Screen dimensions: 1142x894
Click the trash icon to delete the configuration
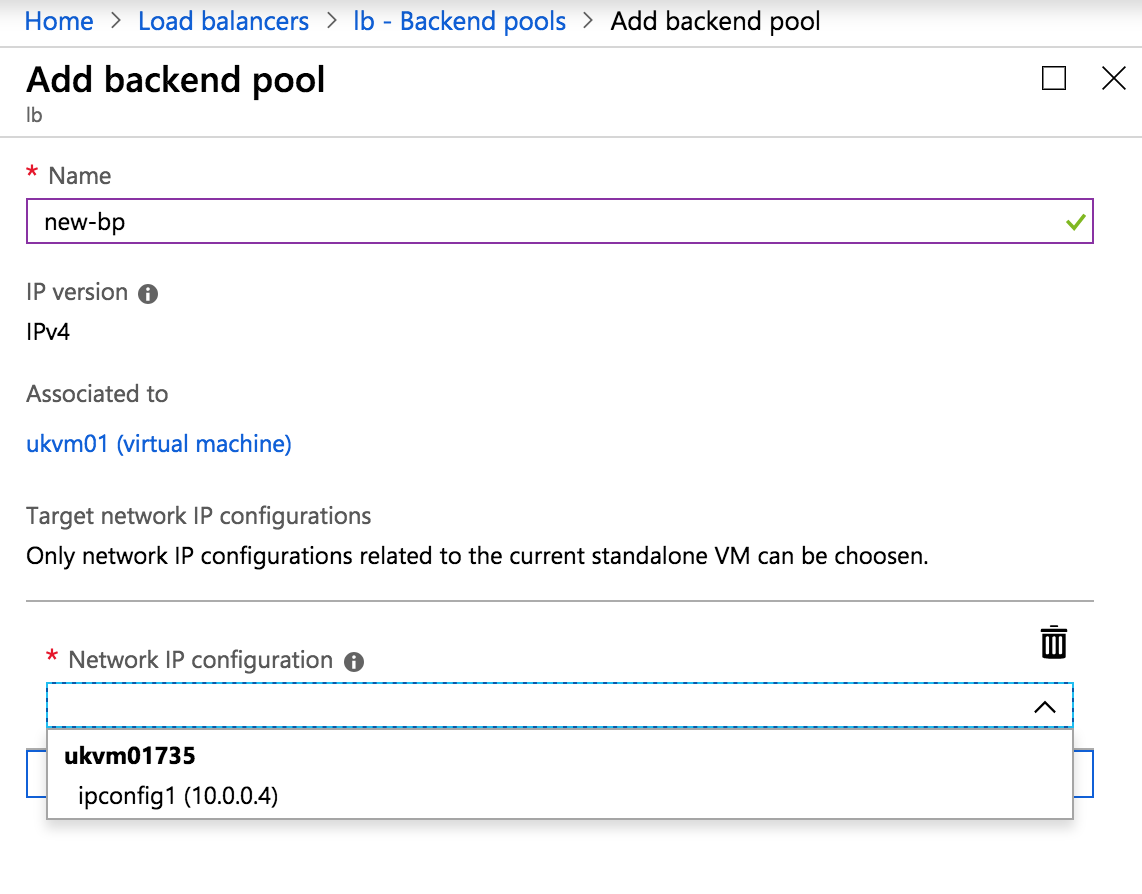click(x=1053, y=642)
